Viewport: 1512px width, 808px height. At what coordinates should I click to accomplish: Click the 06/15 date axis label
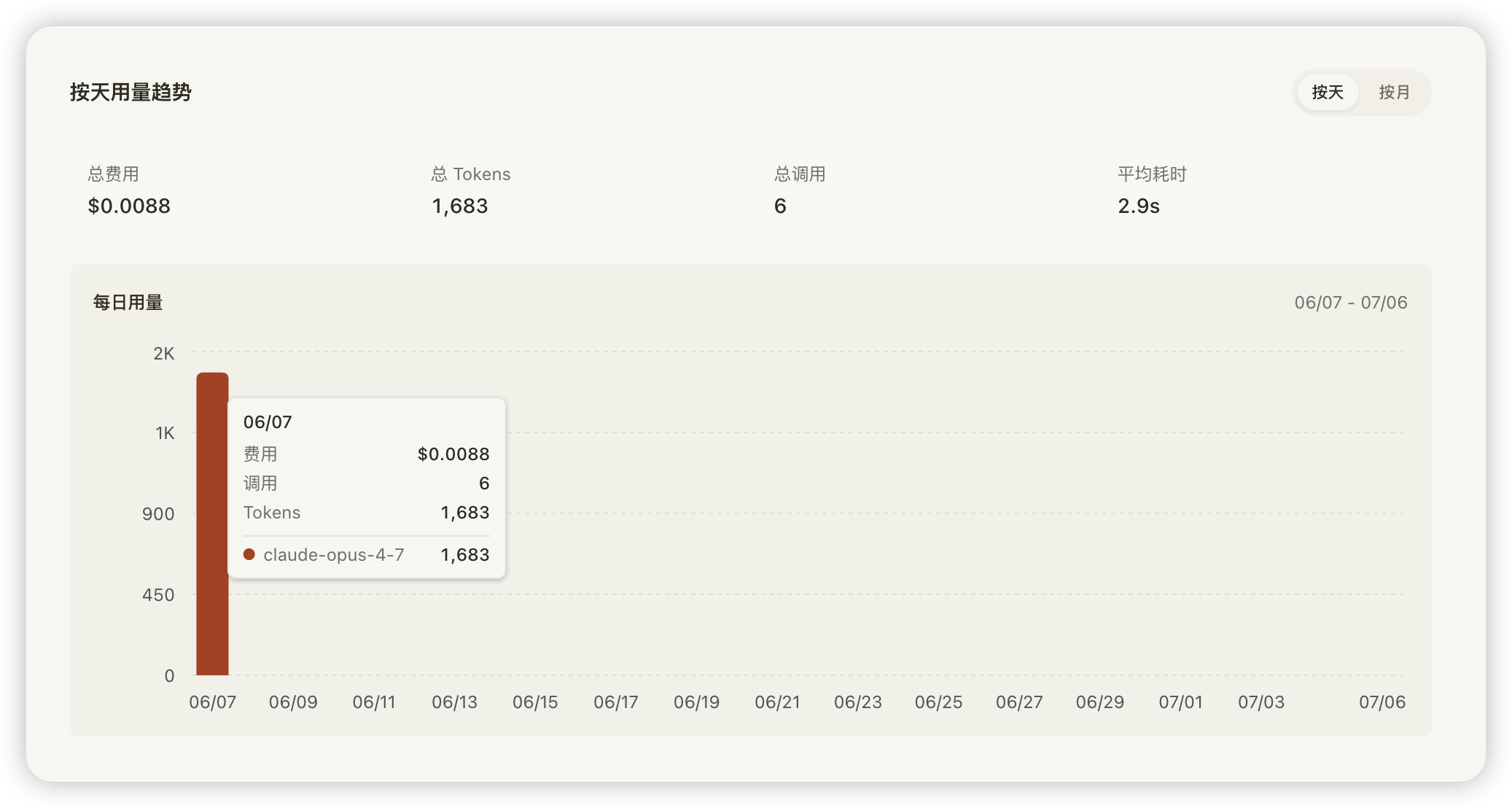tap(535, 702)
